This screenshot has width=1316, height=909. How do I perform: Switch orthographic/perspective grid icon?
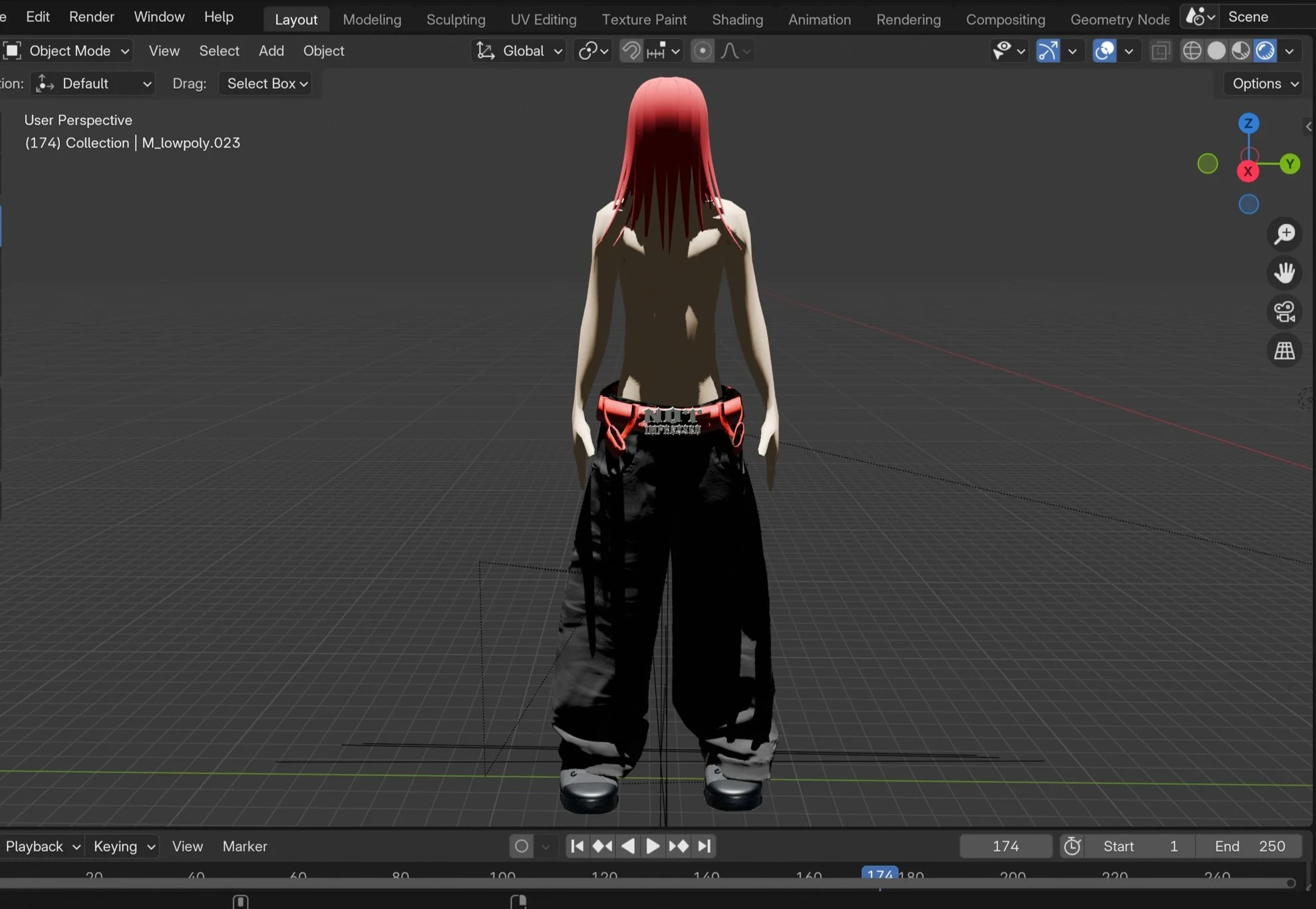1284,351
